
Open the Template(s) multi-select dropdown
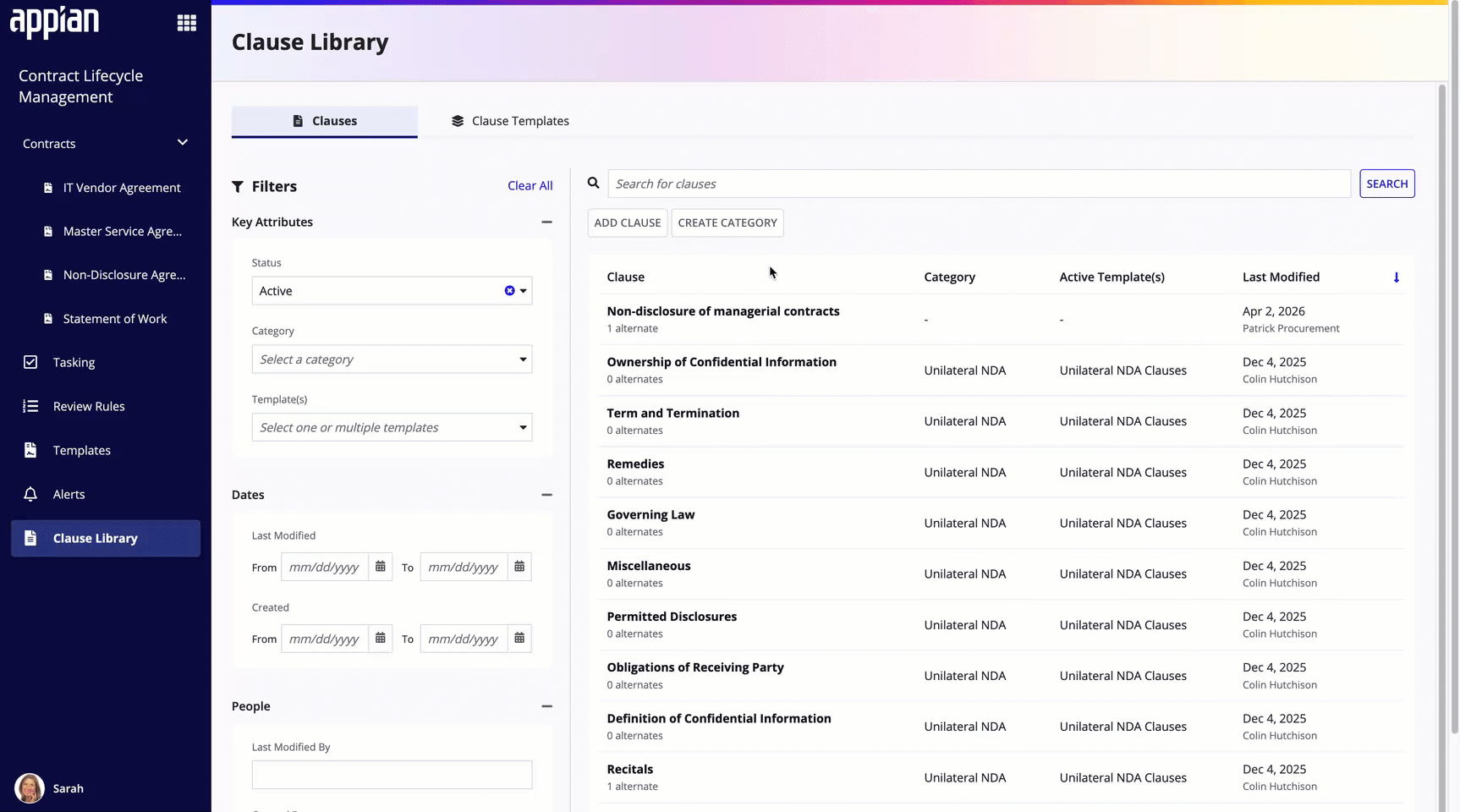point(392,427)
